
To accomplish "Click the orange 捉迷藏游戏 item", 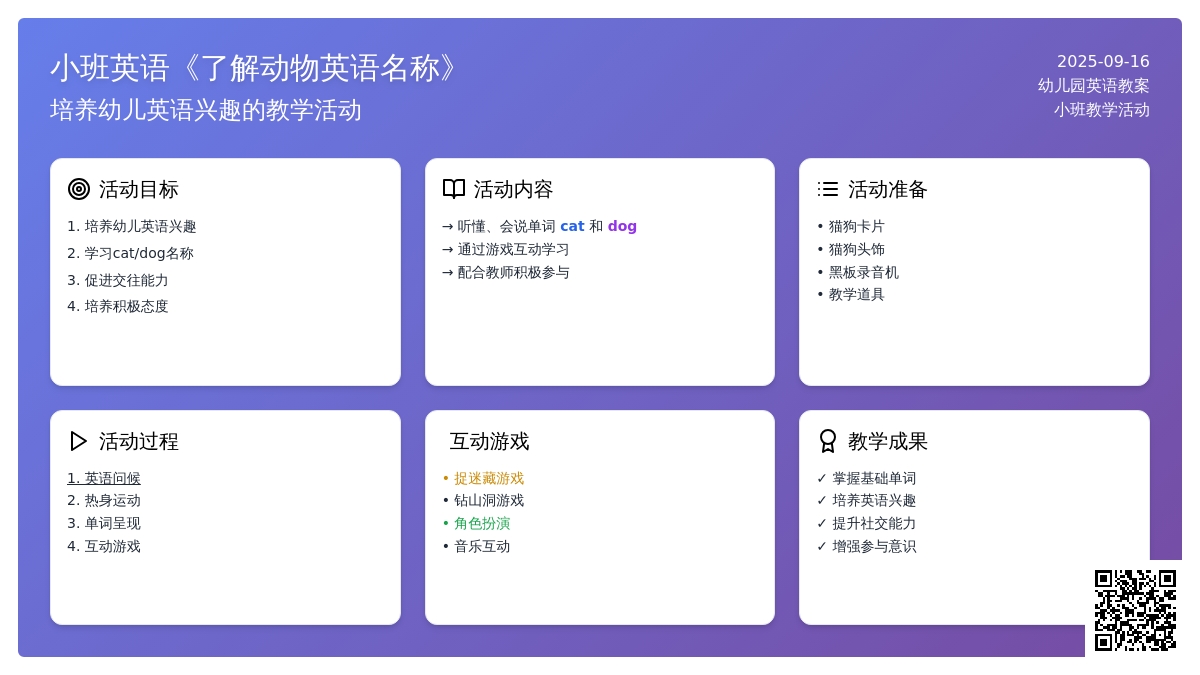I will point(488,478).
